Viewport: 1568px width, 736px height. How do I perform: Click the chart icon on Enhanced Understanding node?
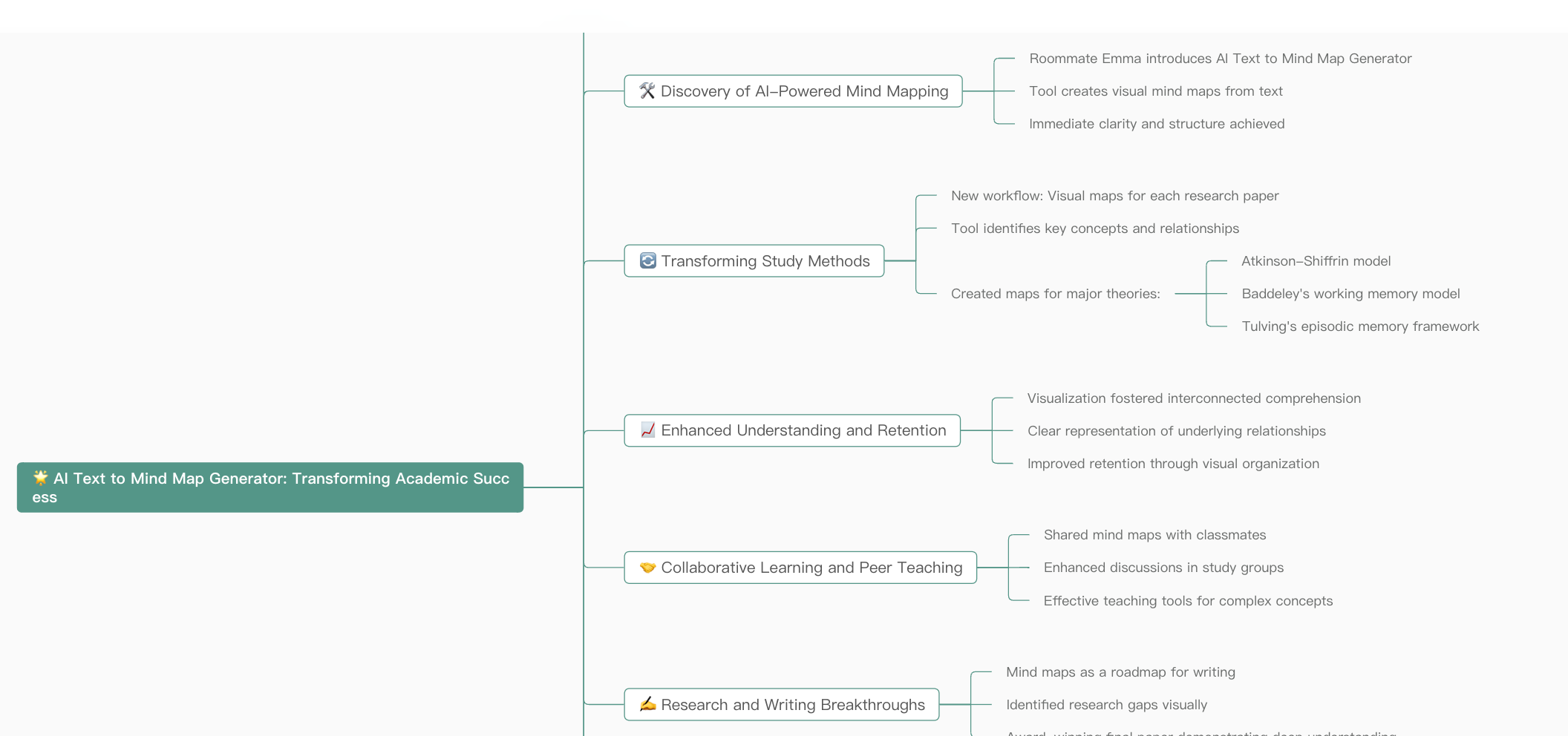[x=648, y=430]
